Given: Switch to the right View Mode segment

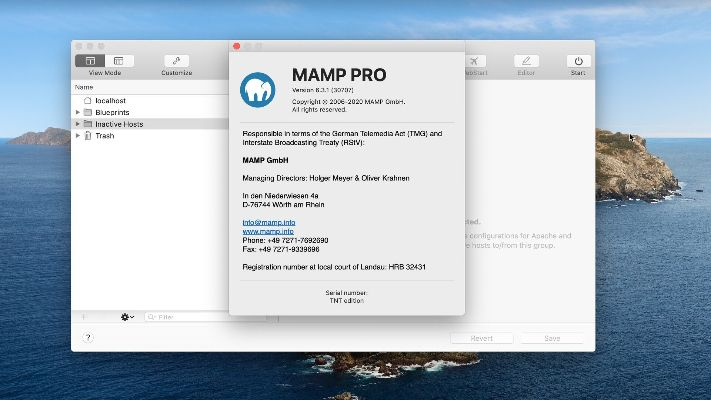Looking at the screenshot, I should (x=117, y=61).
